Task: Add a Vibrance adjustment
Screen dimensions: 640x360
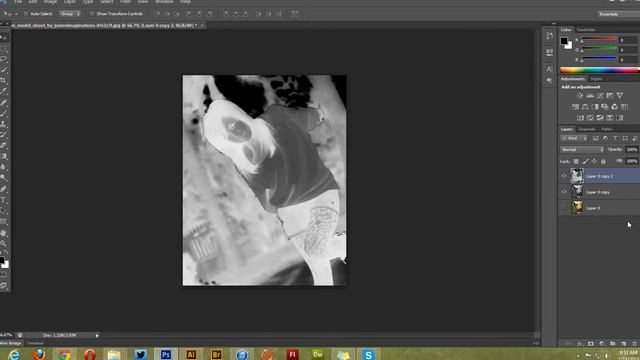Action: tap(620, 96)
